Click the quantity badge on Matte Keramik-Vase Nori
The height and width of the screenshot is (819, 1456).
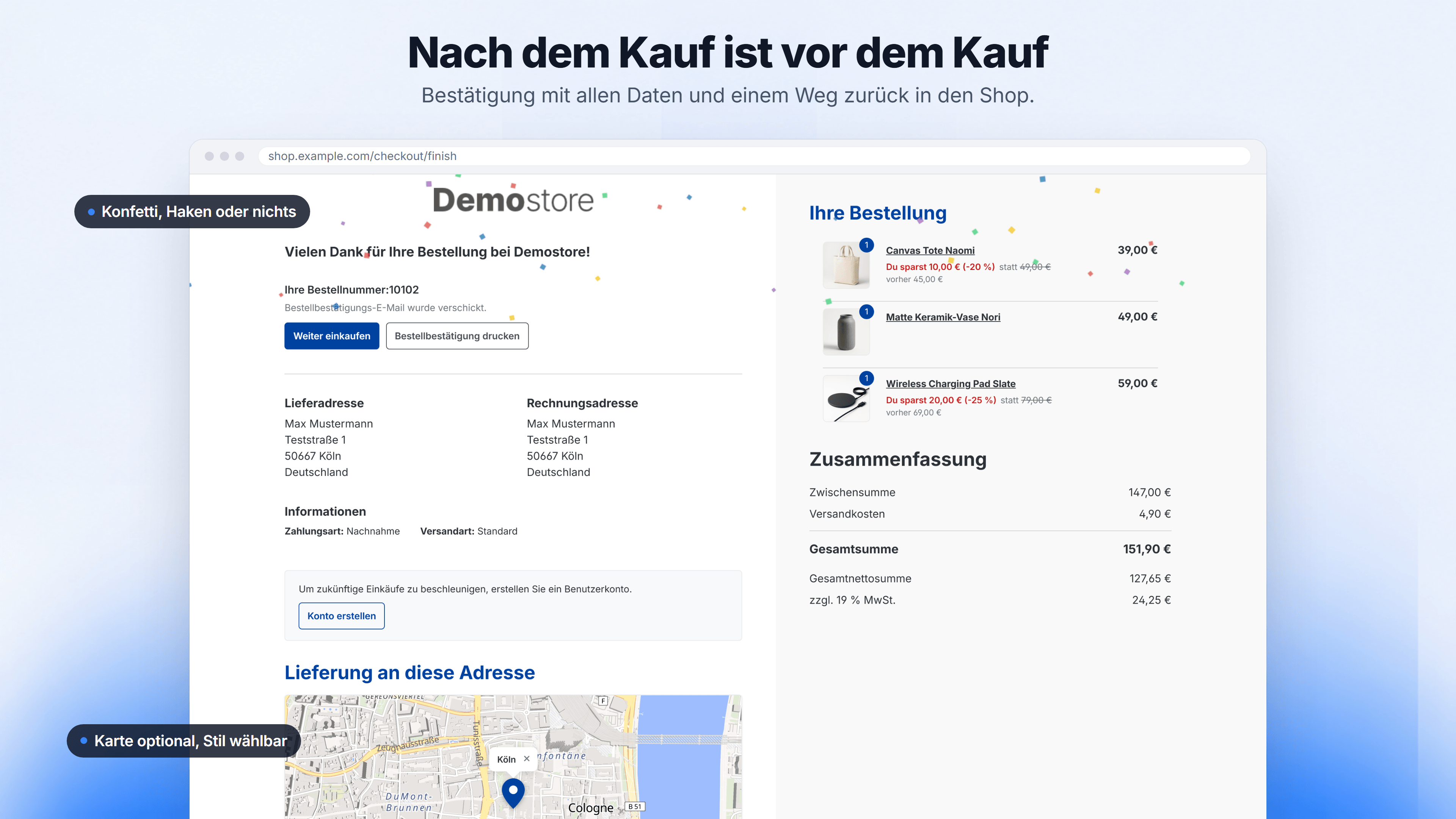click(866, 311)
